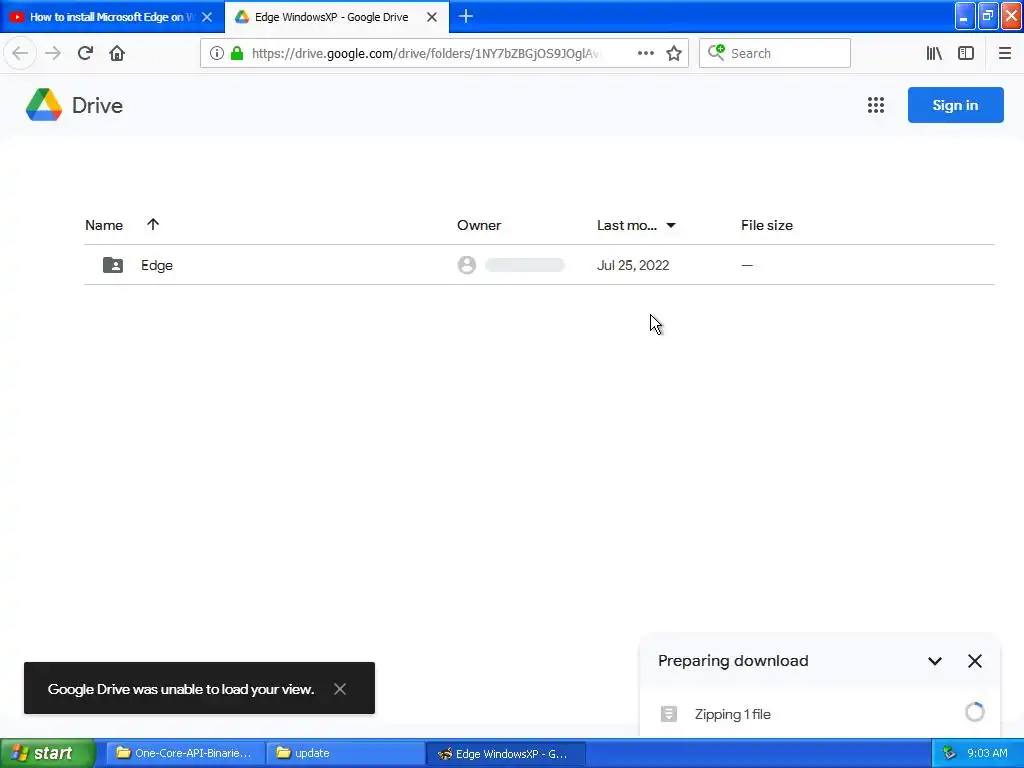This screenshot has width=1024, height=768.
Task: Click the Owner column header
Action: click(479, 225)
